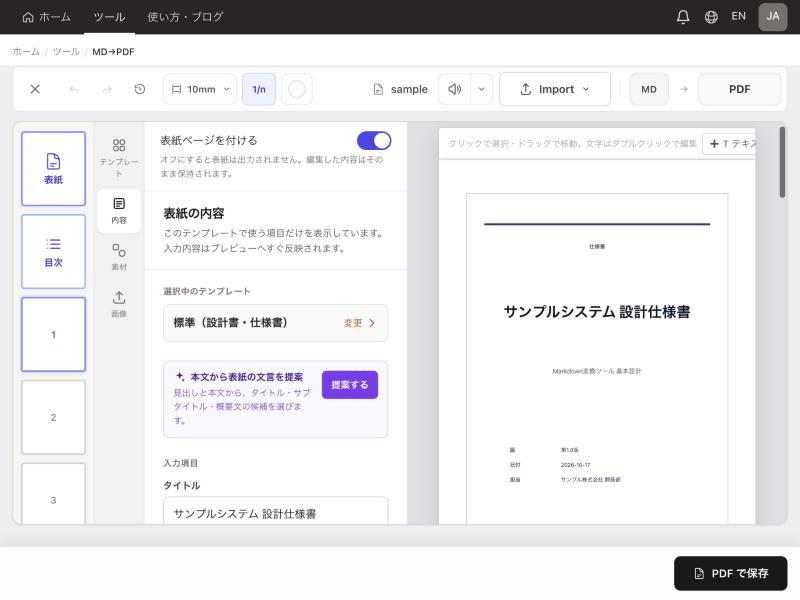The image size is (800, 600).
Task: Click サンプル株式会社 text in preview
Action: [x=590, y=480]
